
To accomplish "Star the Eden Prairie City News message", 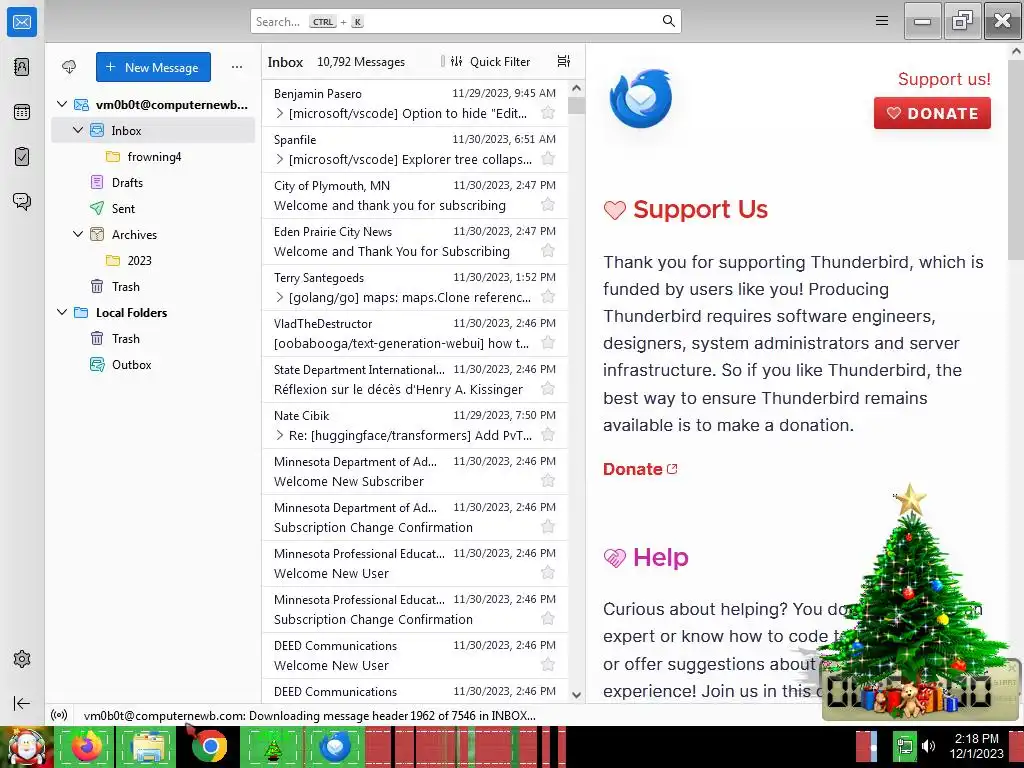I will click(548, 251).
